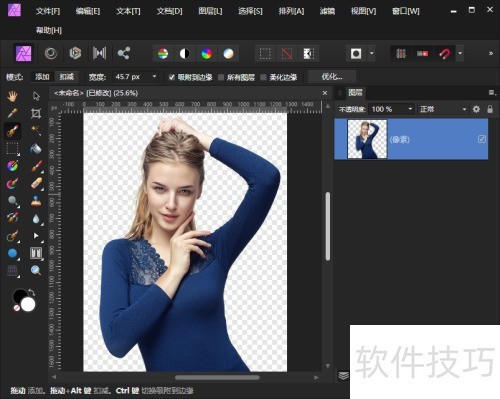The height and width of the screenshot is (399, 500).
Task: Select the Mesh Warp tool
Action: click(12, 271)
